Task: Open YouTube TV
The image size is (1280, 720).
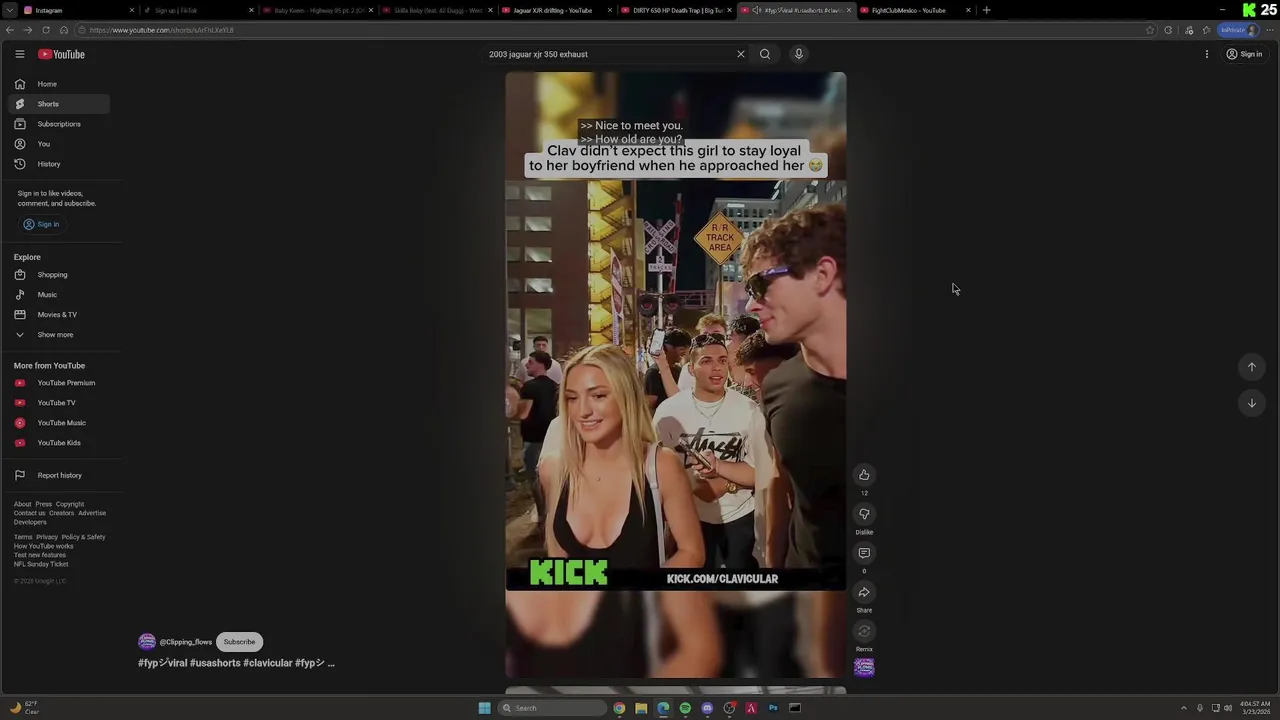Action: [60, 403]
